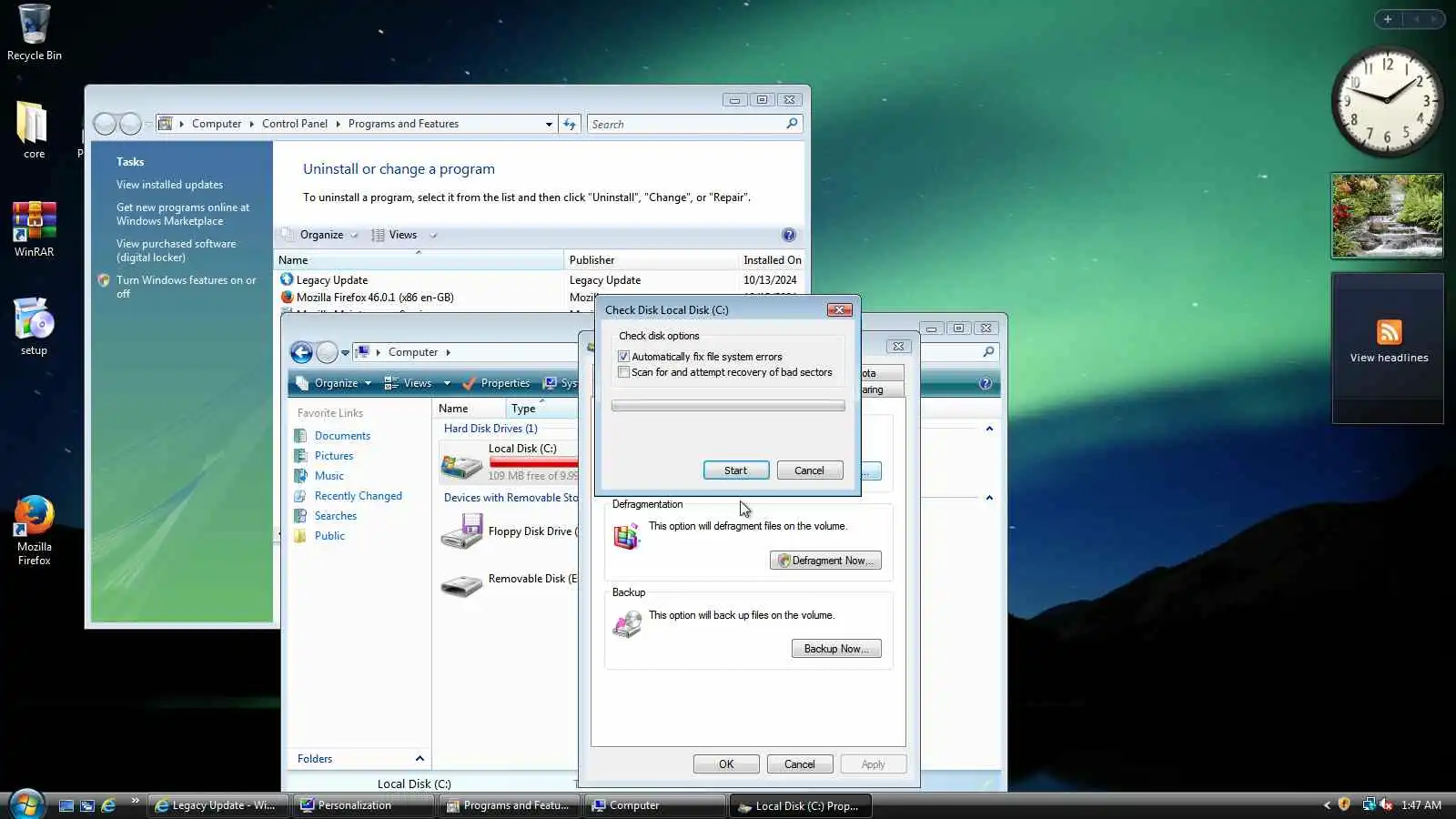Screen dimensions: 1456x819
Task: Sort programs by Publisher column
Action: click(650, 260)
